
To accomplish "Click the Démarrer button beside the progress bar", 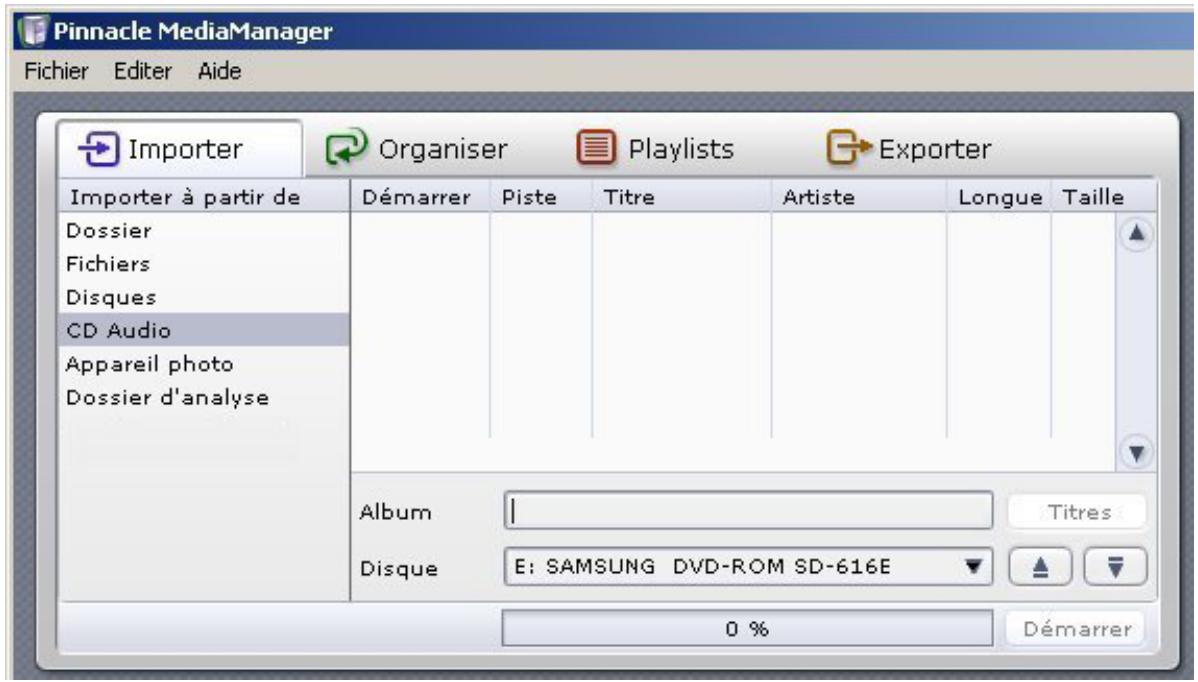I will coord(1077,629).
